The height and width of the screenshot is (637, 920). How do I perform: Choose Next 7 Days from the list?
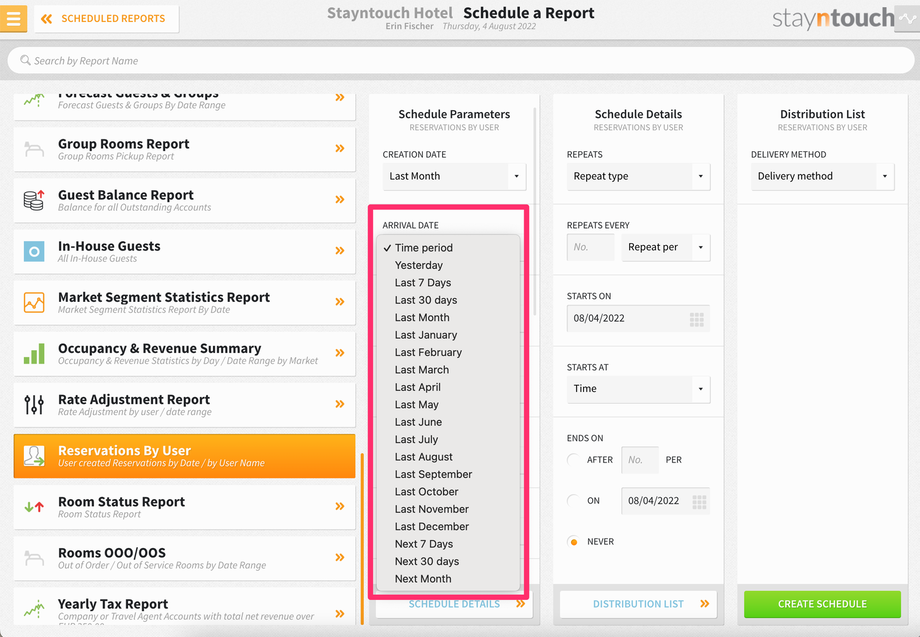(448, 544)
